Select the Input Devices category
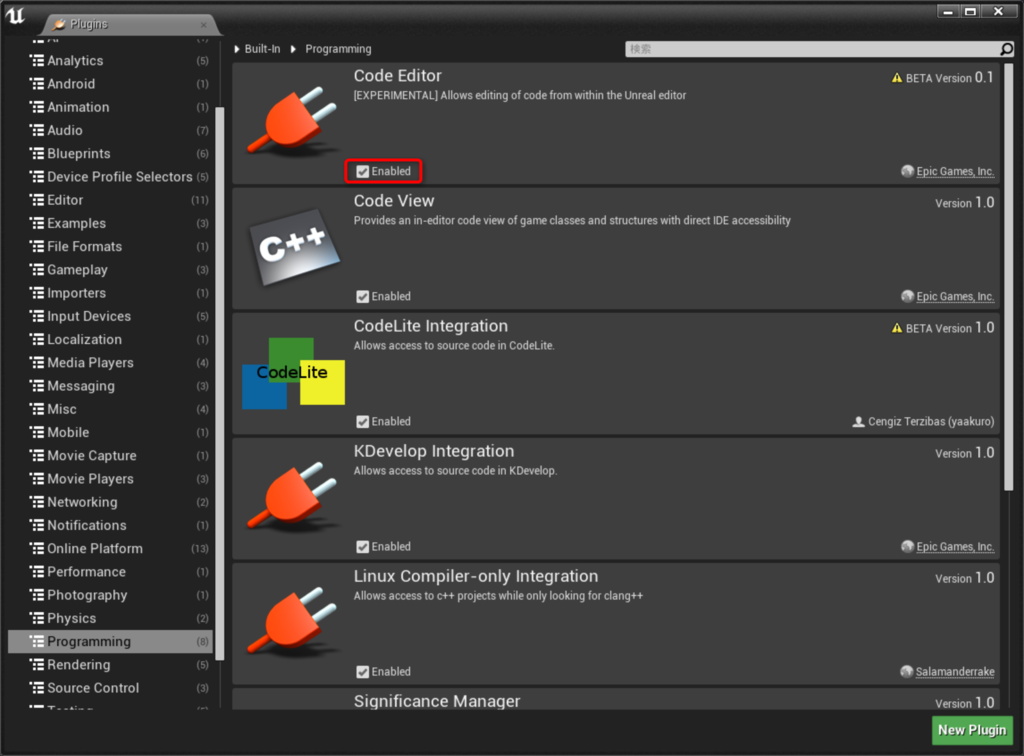Screen dimensions: 1024x756 (x=110, y=316)
